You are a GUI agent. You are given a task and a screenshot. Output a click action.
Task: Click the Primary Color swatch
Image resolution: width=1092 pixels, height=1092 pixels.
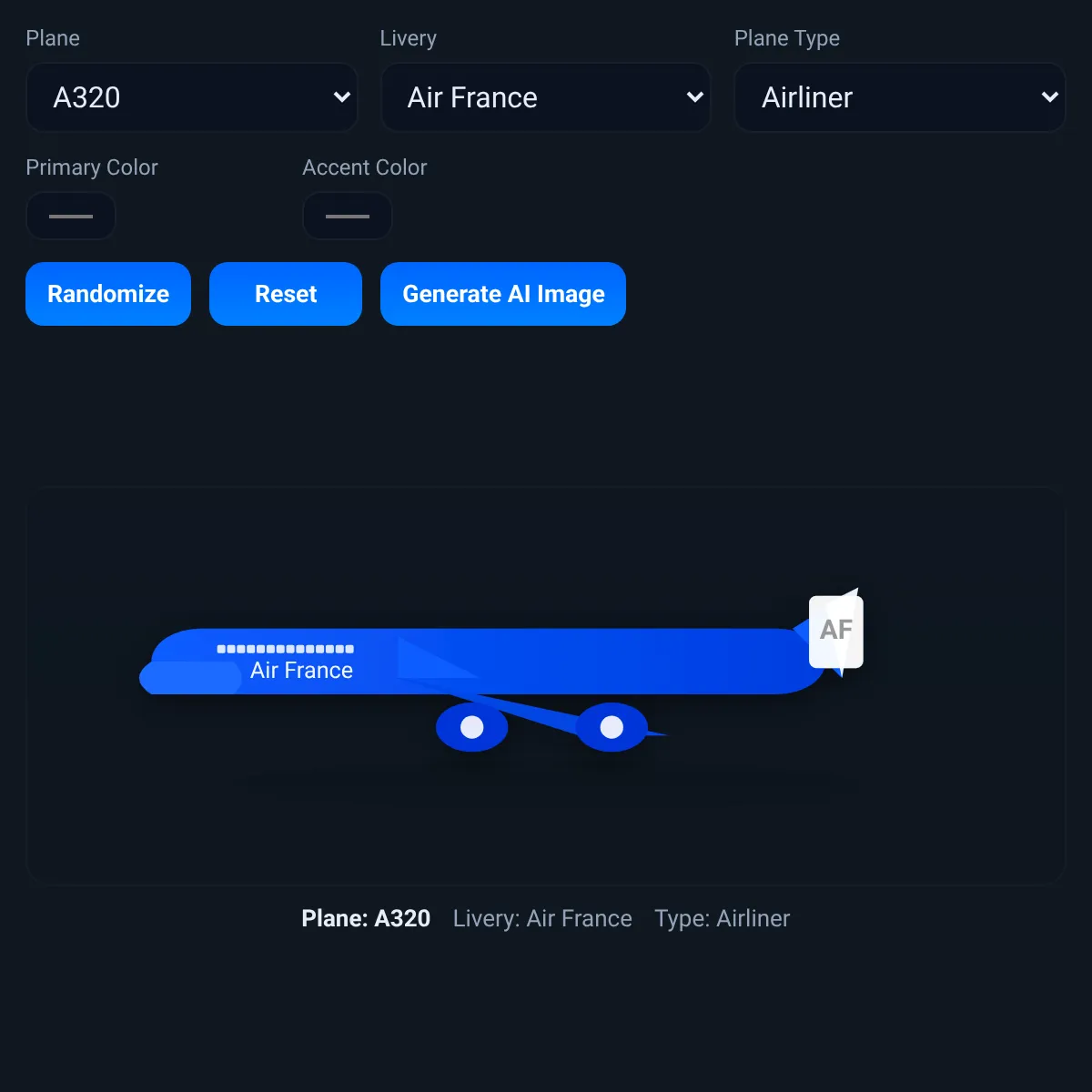[x=71, y=217]
